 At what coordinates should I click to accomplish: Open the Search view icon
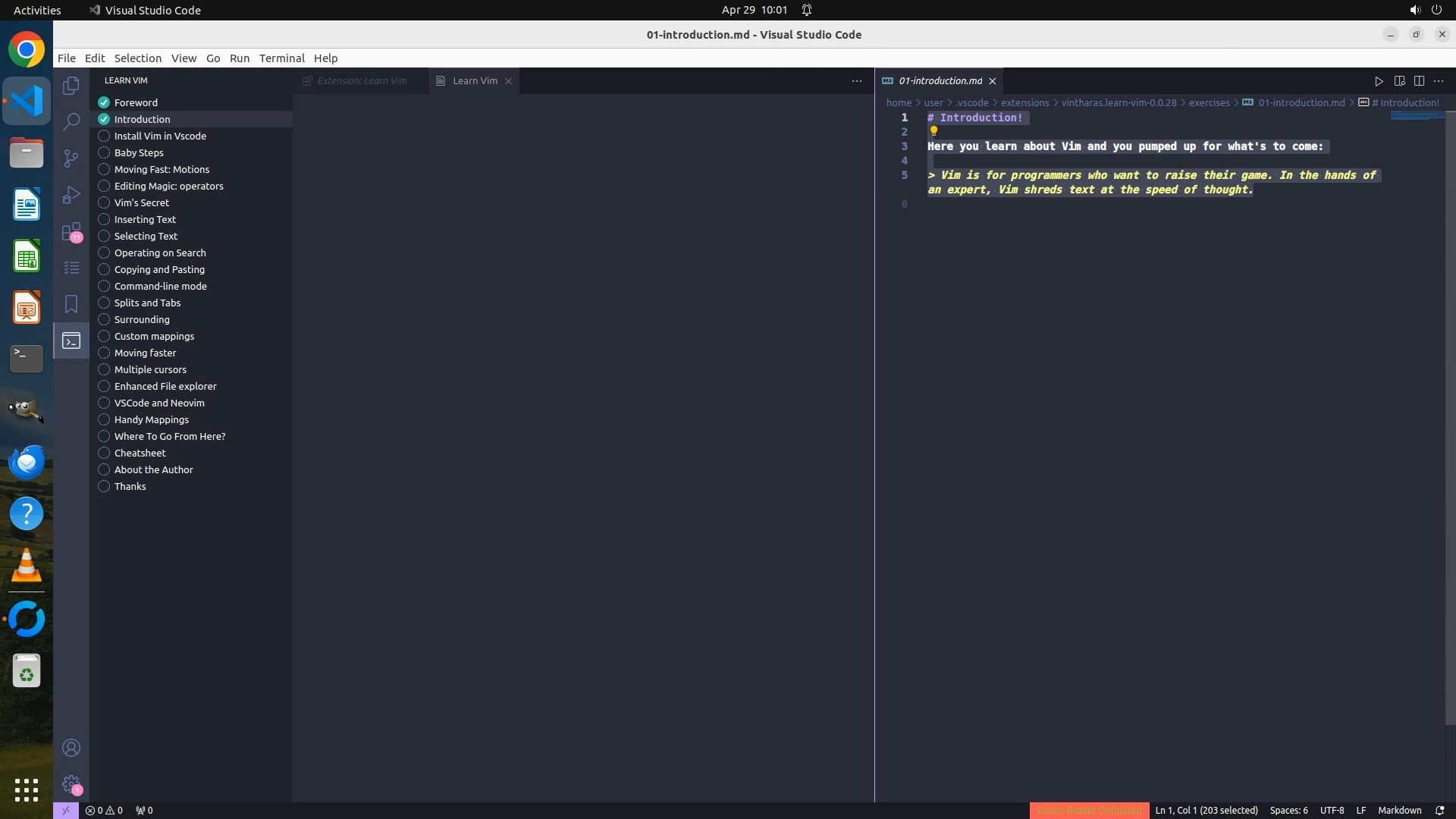(x=71, y=122)
